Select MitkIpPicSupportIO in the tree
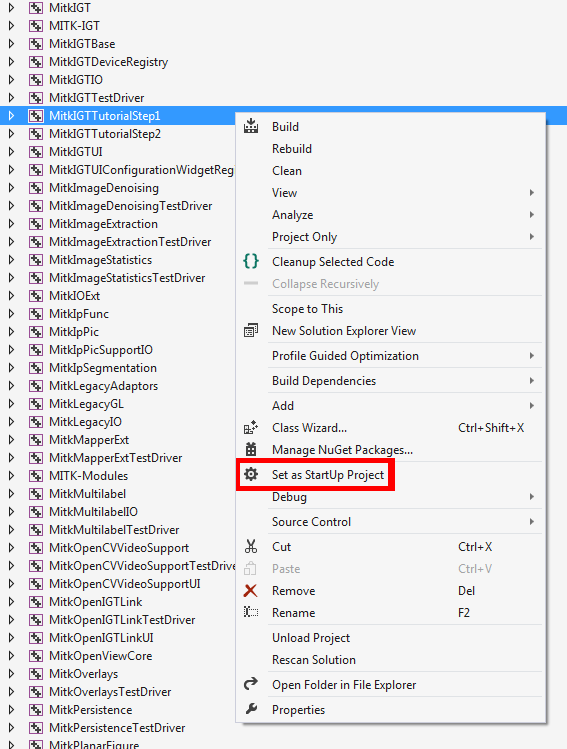This screenshot has width=567, height=749. (101, 350)
